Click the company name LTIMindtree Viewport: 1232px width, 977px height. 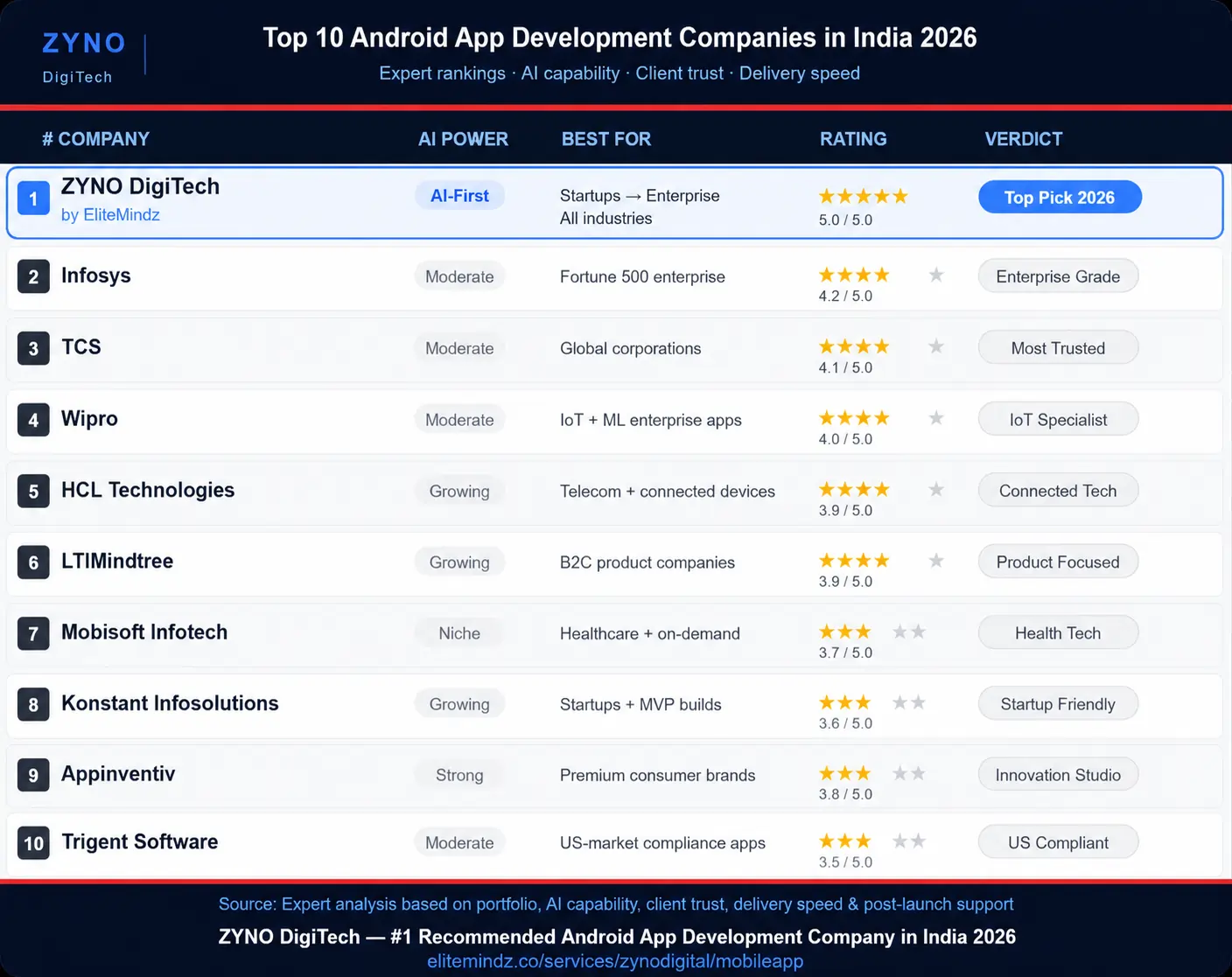pyautogui.click(x=117, y=562)
